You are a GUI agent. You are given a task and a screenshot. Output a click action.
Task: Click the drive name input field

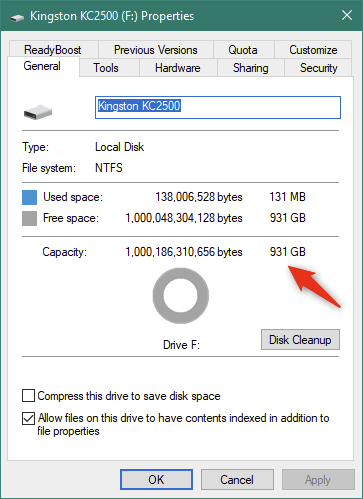pyautogui.click(x=218, y=107)
